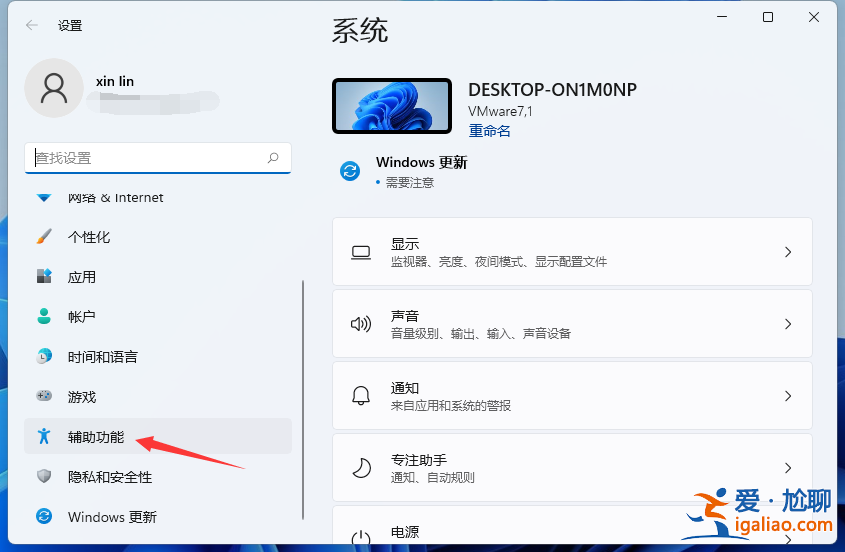Screen dimensions: 845x552
Task: Open the xin lin user avatar
Action: (54, 88)
